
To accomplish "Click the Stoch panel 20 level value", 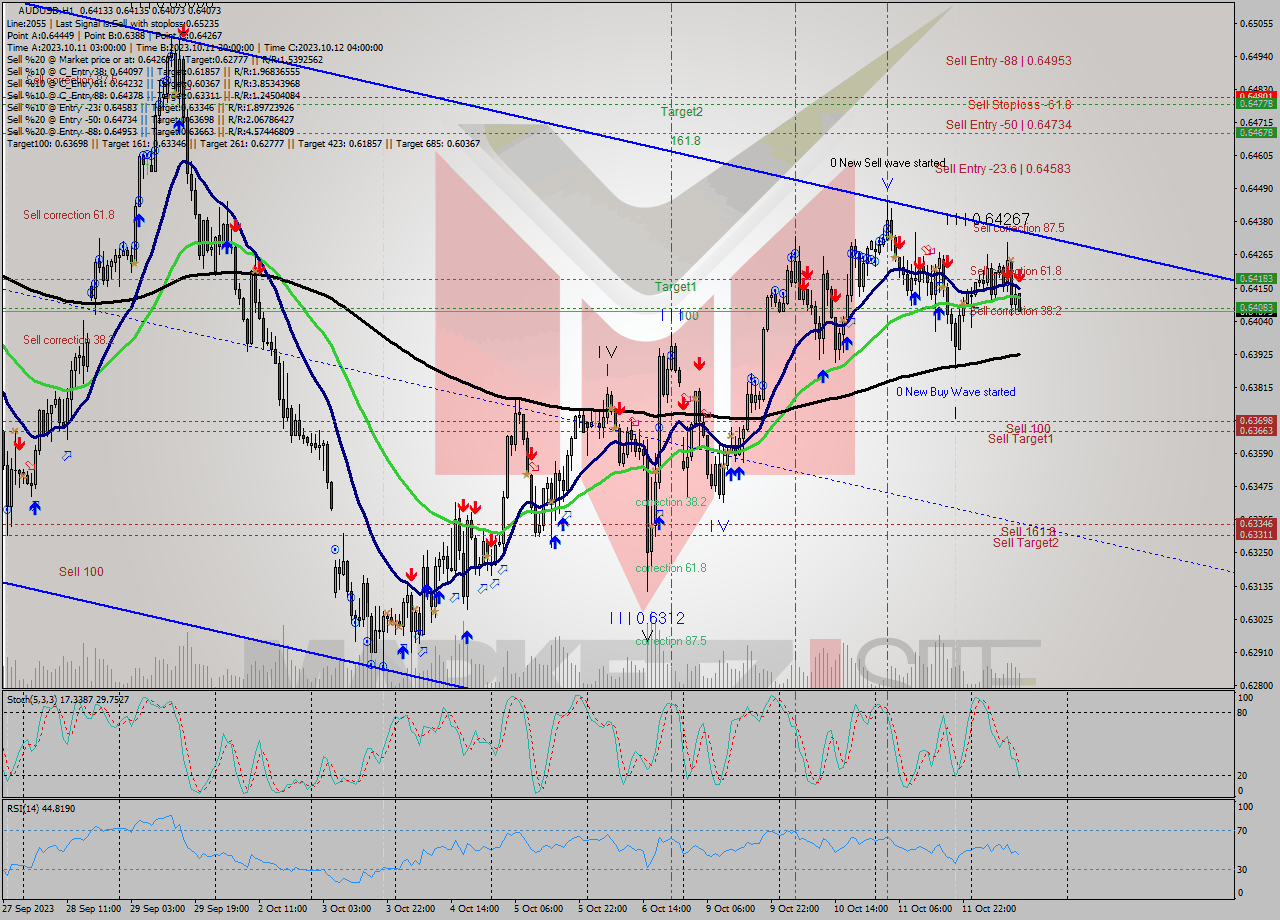I will (1241, 775).
